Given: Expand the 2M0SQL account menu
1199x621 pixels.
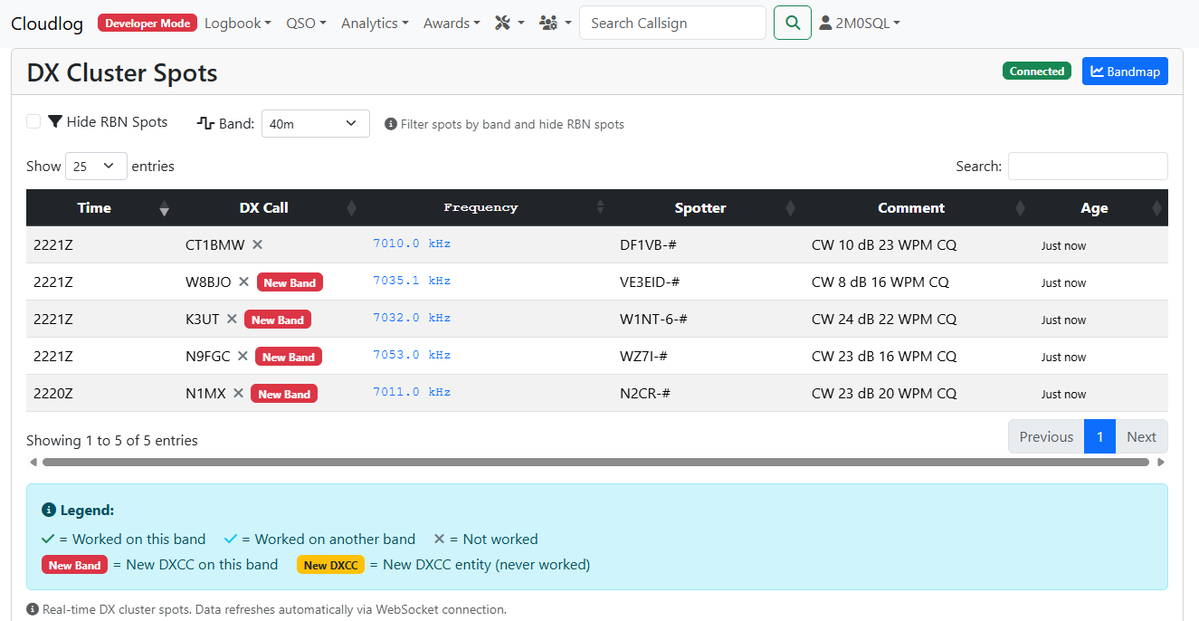Looking at the screenshot, I should pyautogui.click(x=858, y=22).
